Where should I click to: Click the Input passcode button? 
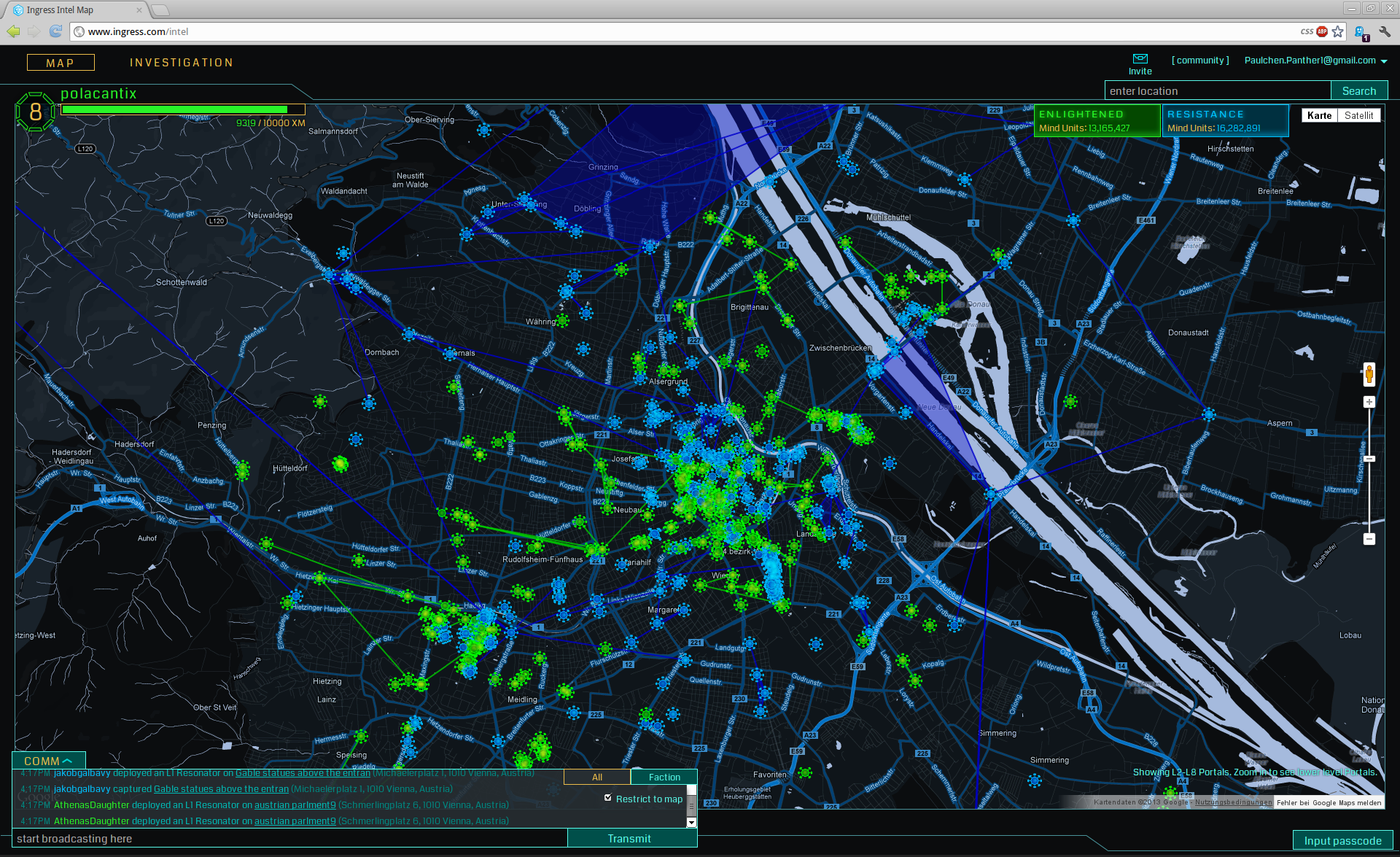click(1342, 840)
